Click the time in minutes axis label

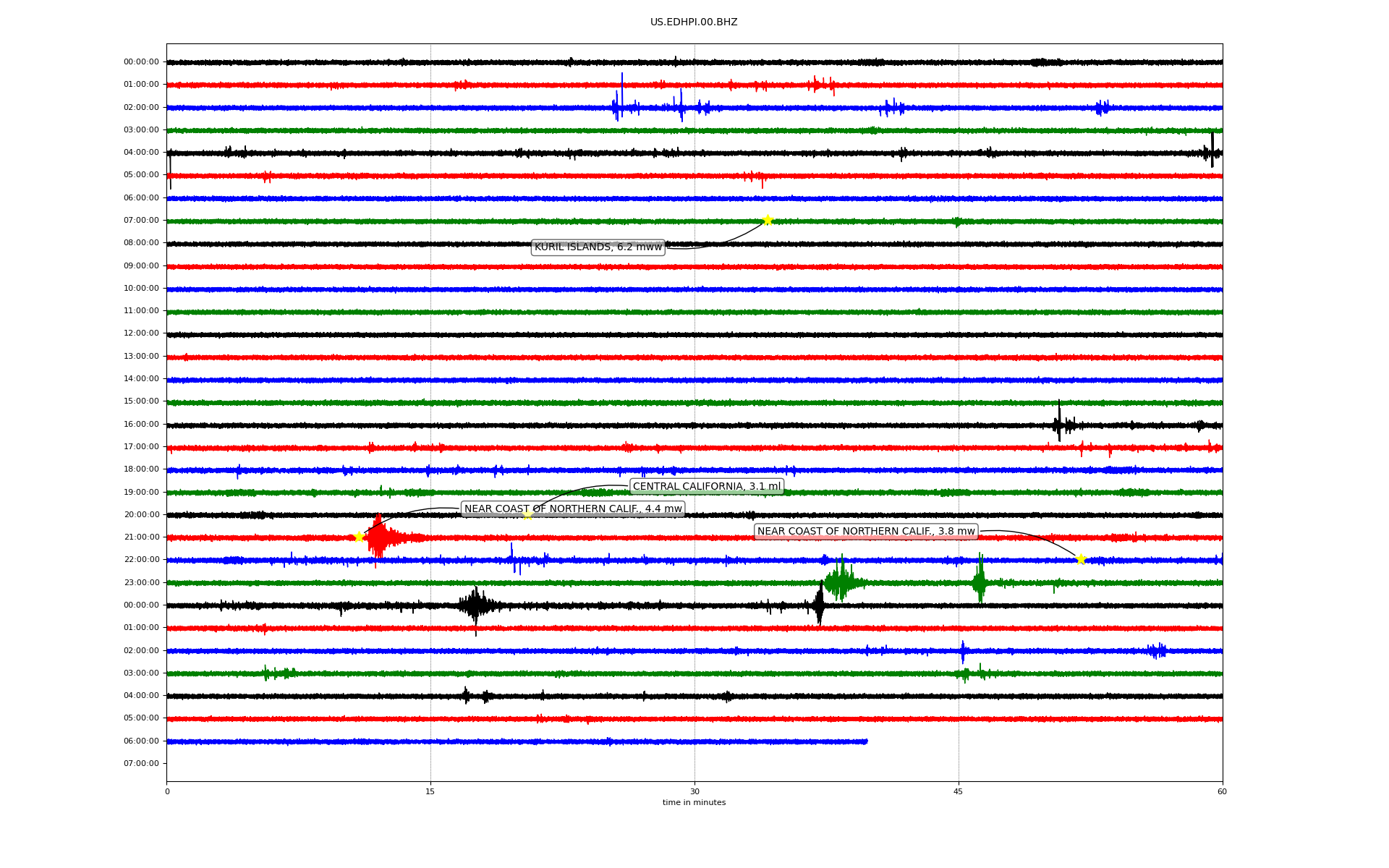click(x=694, y=802)
